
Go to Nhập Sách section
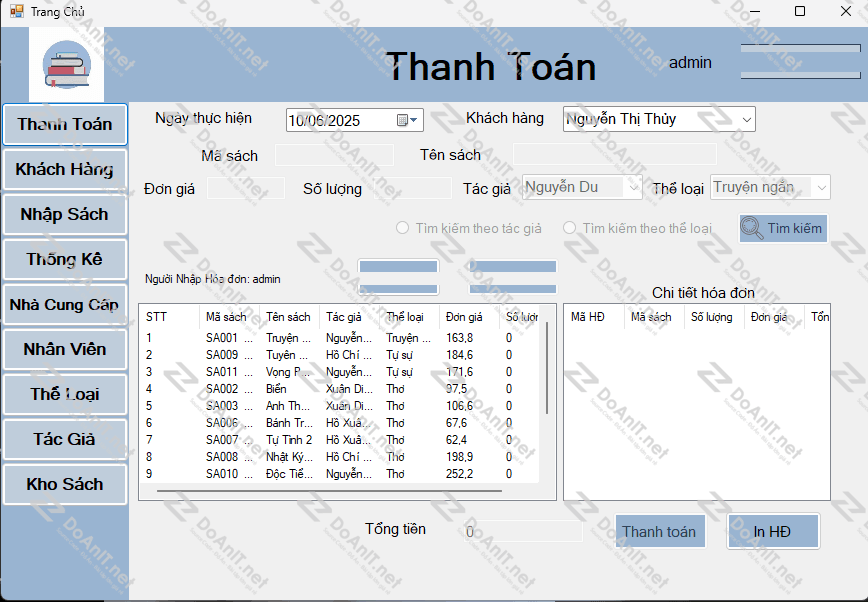[65, 214]
